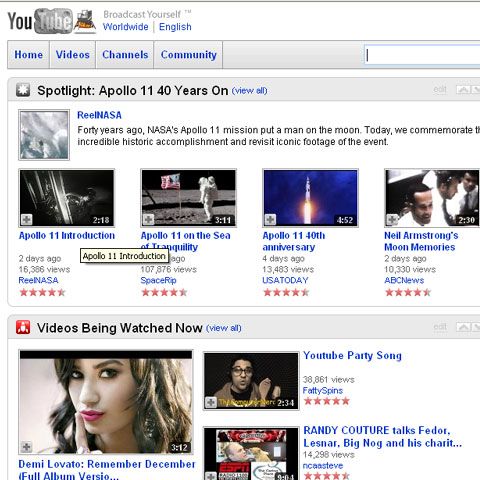The image size is (480, 480).
Task: Change location via Worldwide link
Action: tap(126, 27)
